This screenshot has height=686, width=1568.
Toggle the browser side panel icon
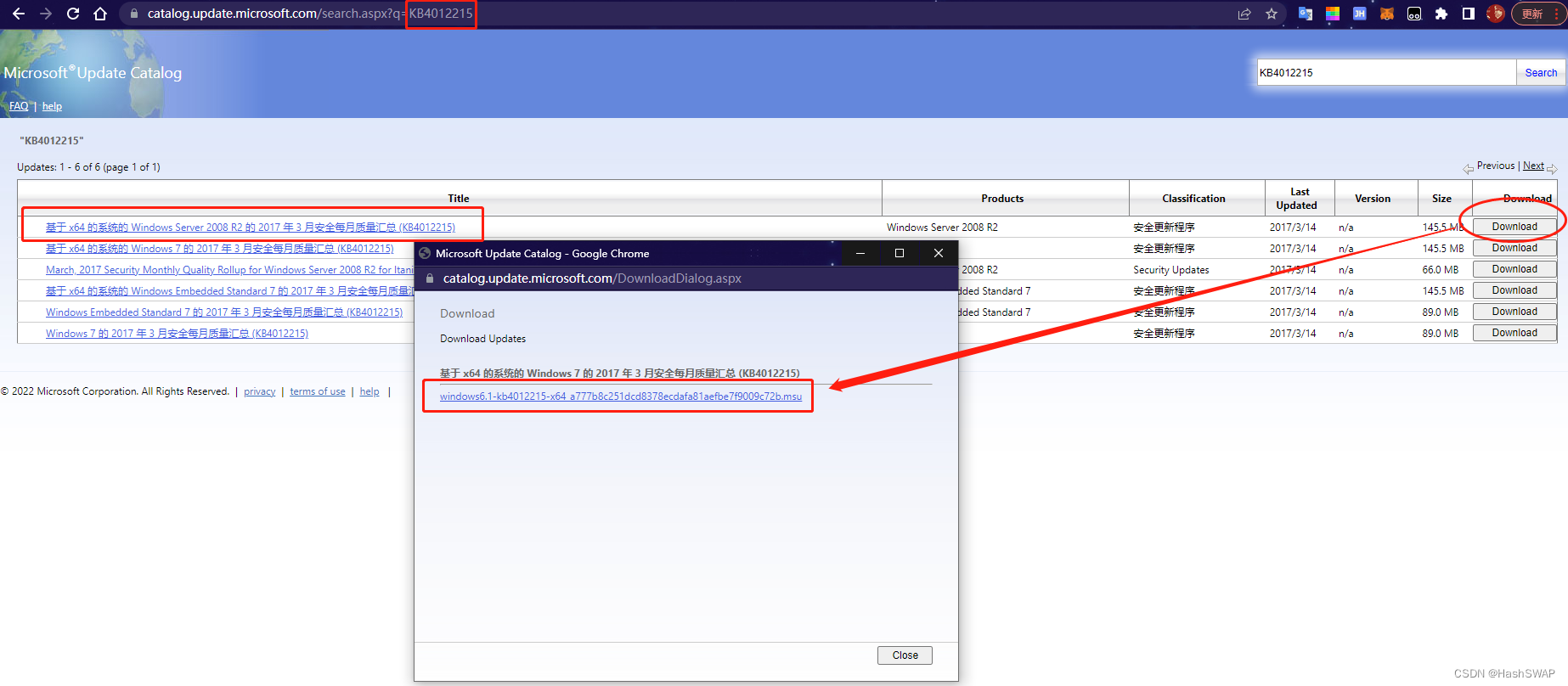[1469, 14]
